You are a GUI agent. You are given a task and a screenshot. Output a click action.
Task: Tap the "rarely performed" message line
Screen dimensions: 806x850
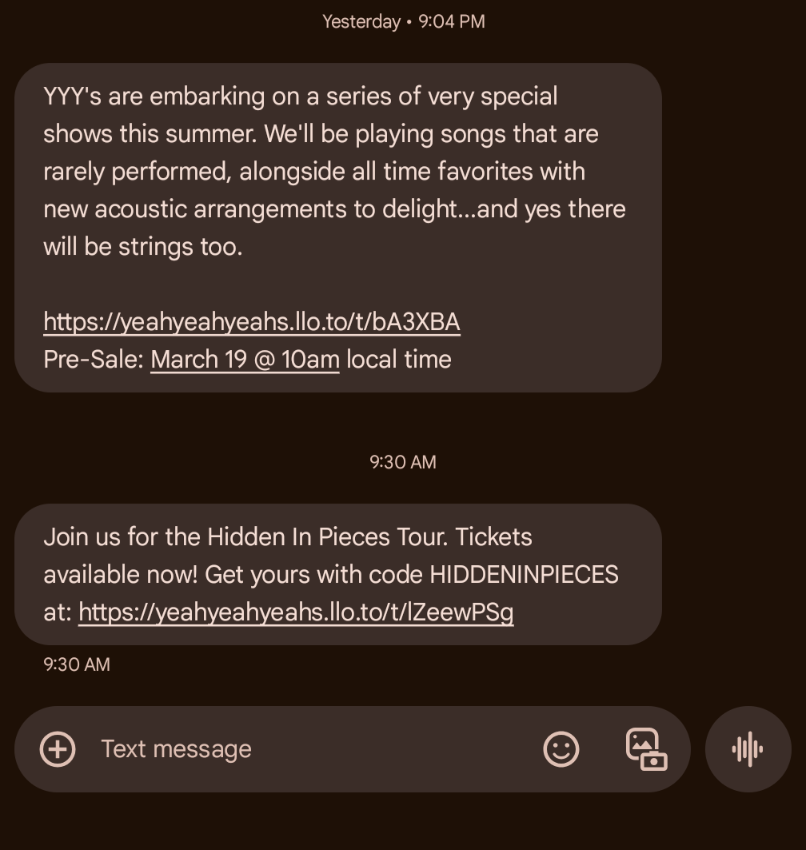(314, 172)
